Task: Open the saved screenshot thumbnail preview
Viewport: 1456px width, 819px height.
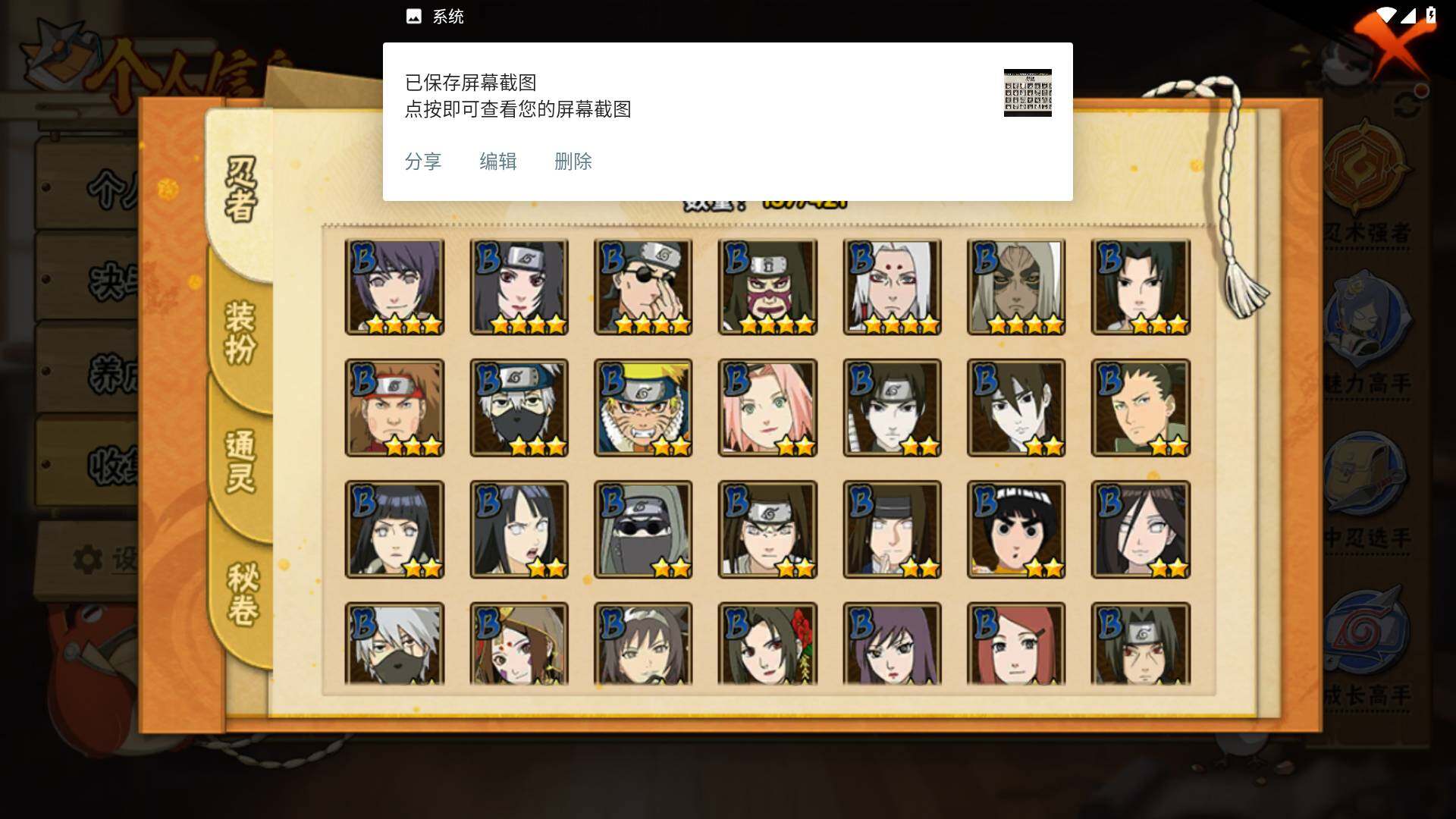Action: pyautogui.click(x=1028, y=93)
